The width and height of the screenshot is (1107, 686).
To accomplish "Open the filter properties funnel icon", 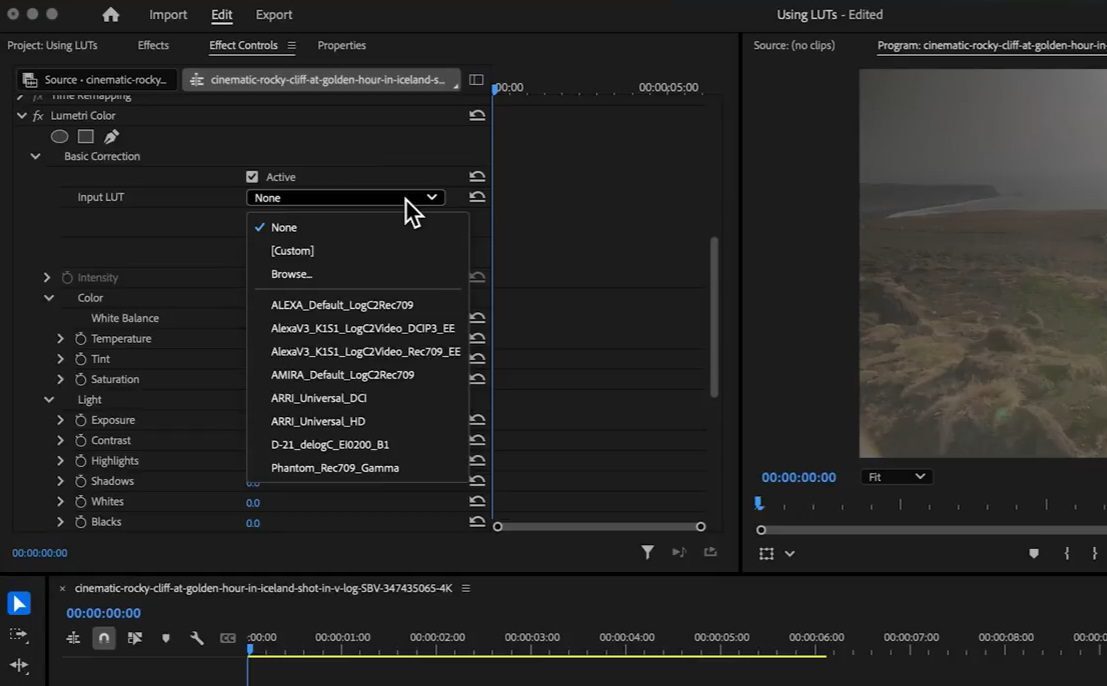I will [x=647, y=553].
